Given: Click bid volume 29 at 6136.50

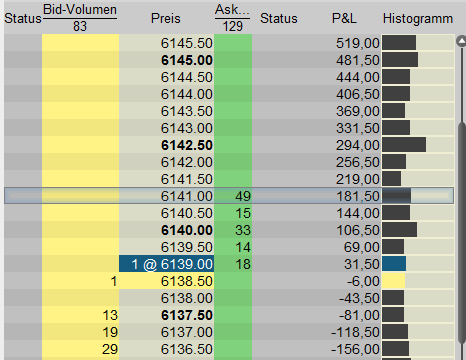Looking at the screenshot, I should pos(110,349).
